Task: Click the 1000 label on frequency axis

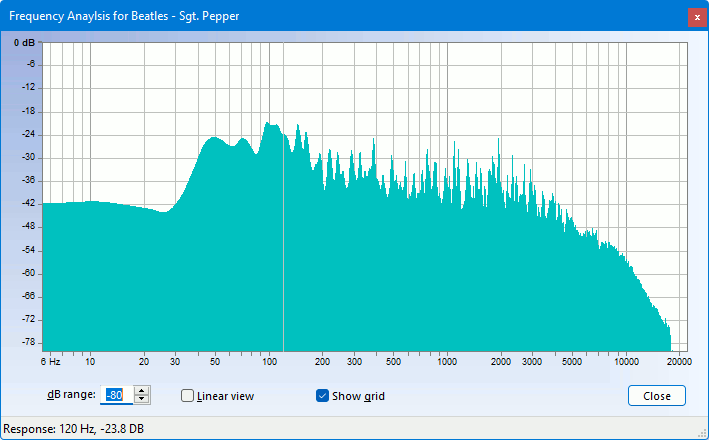Action: [447, 360]
